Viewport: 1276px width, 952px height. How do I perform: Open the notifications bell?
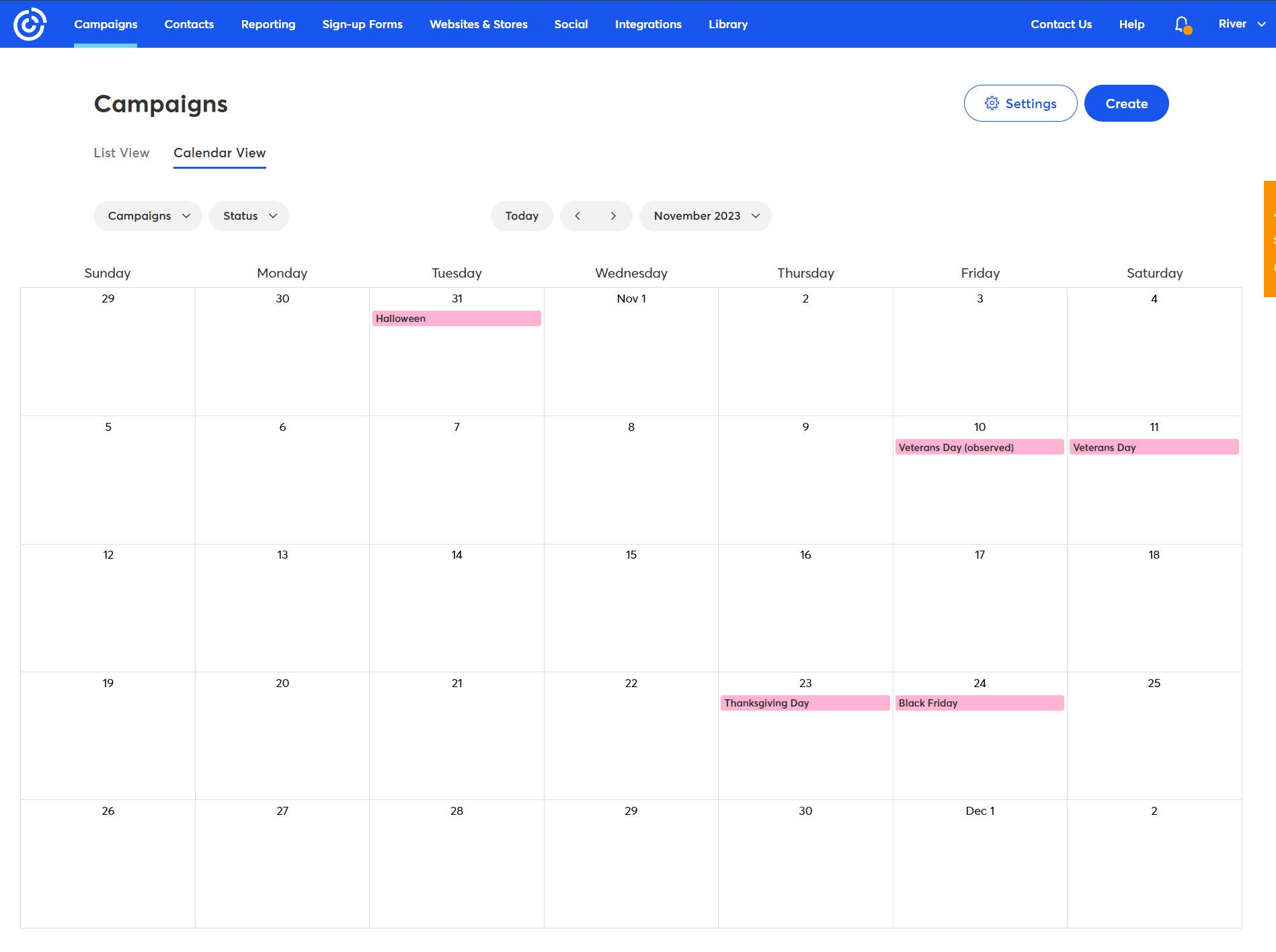1181,24
